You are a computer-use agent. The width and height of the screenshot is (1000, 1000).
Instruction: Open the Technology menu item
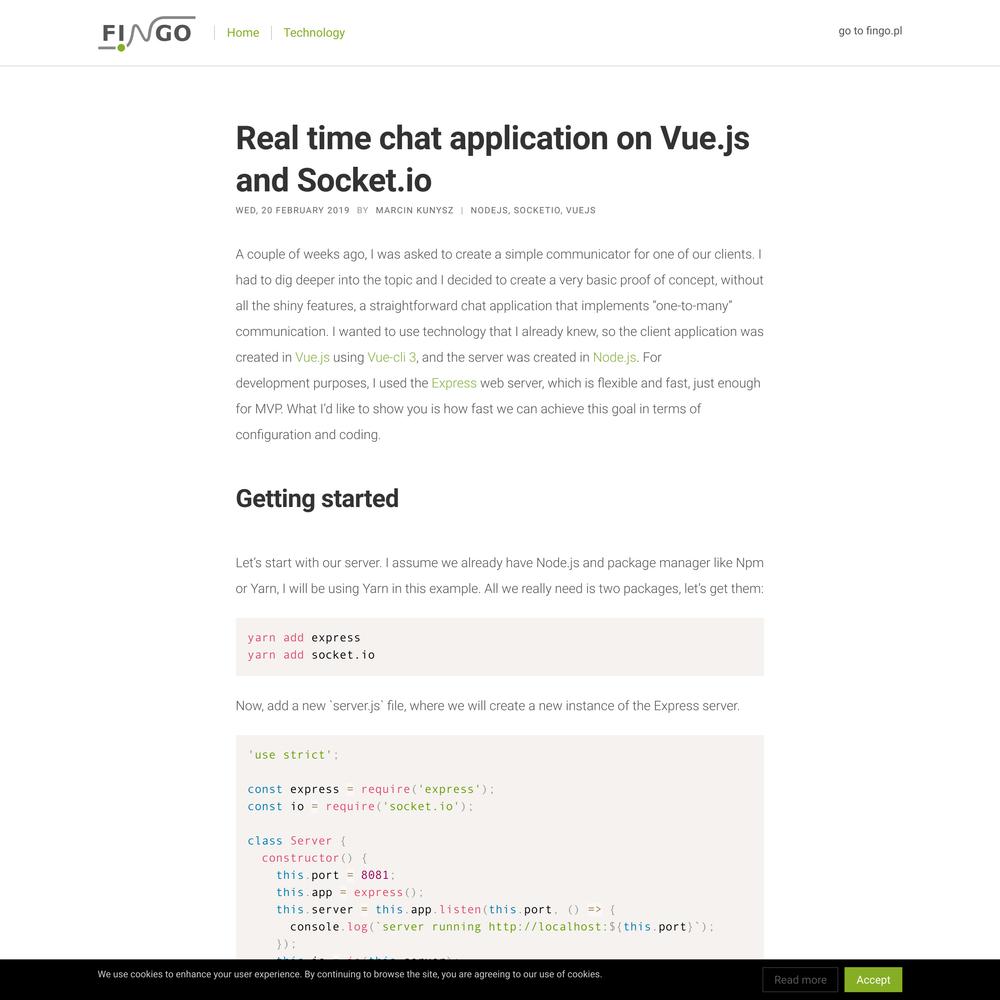tap(314, 33)
